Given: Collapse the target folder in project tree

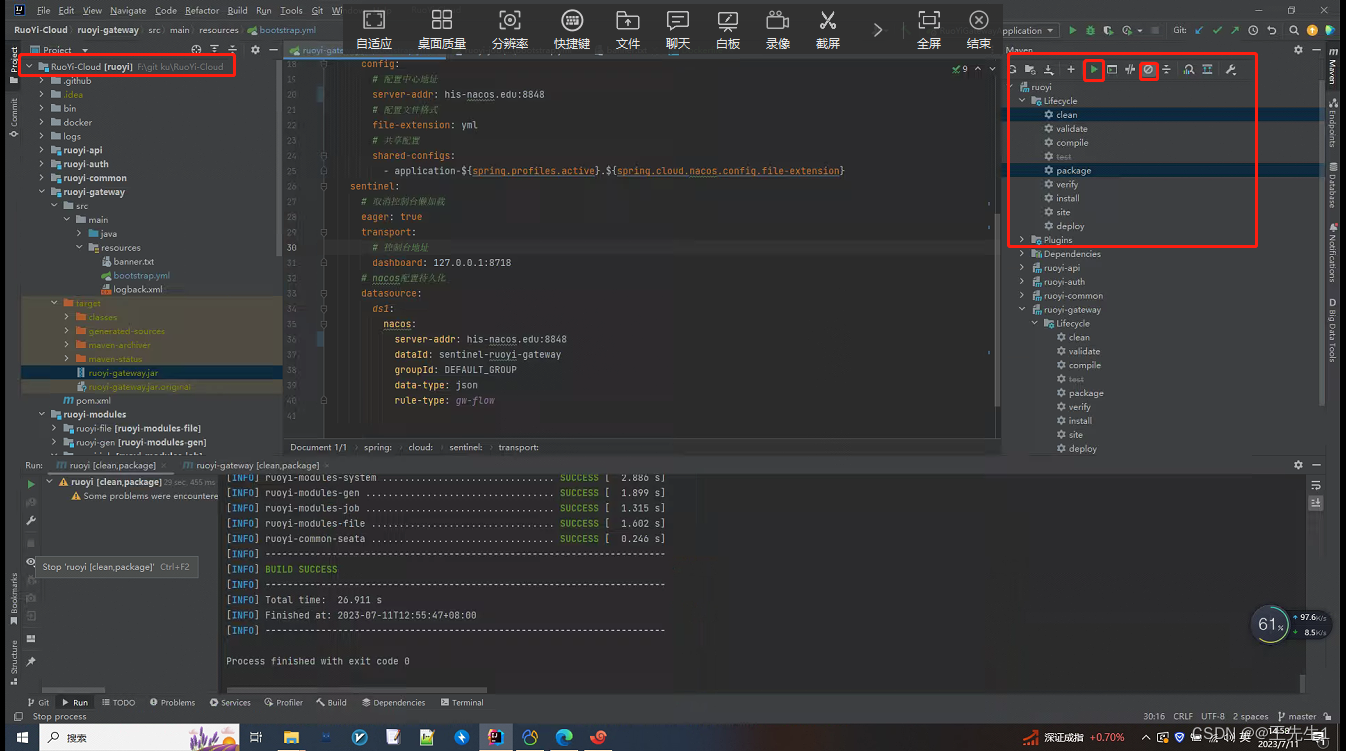Looking at the screenshot, I should click(x=55, y=303).
